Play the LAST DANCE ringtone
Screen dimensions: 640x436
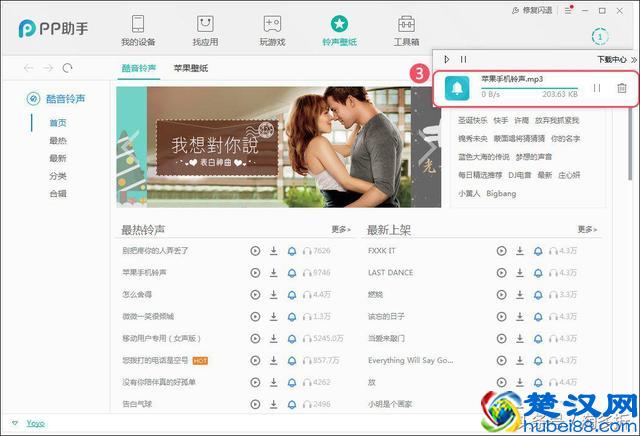(501, 273)
